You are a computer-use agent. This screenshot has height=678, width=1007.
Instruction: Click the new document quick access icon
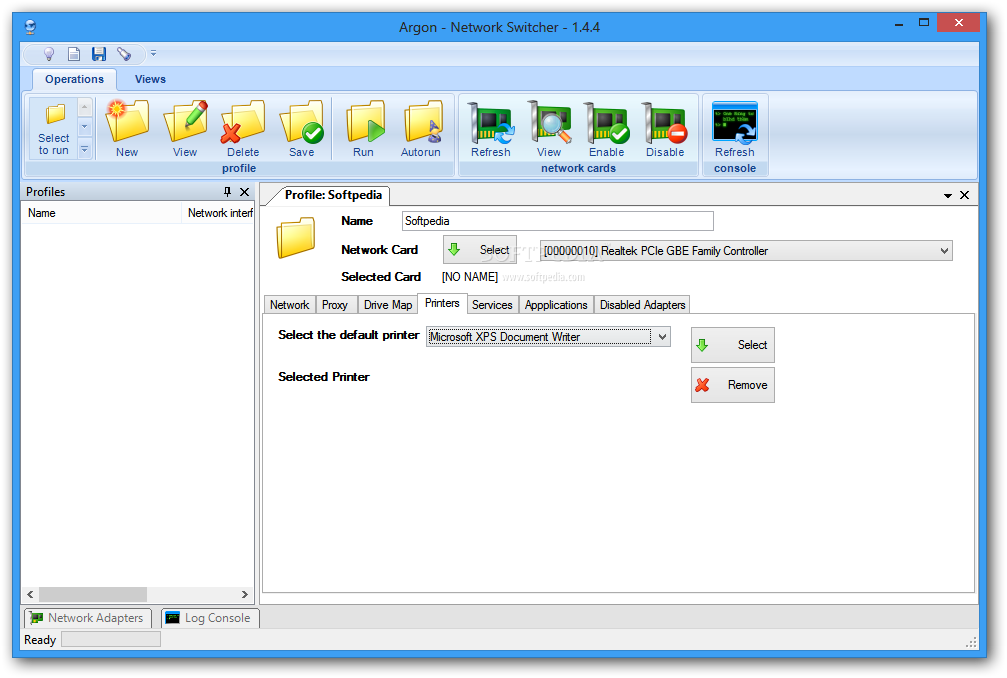click(74, 54)
